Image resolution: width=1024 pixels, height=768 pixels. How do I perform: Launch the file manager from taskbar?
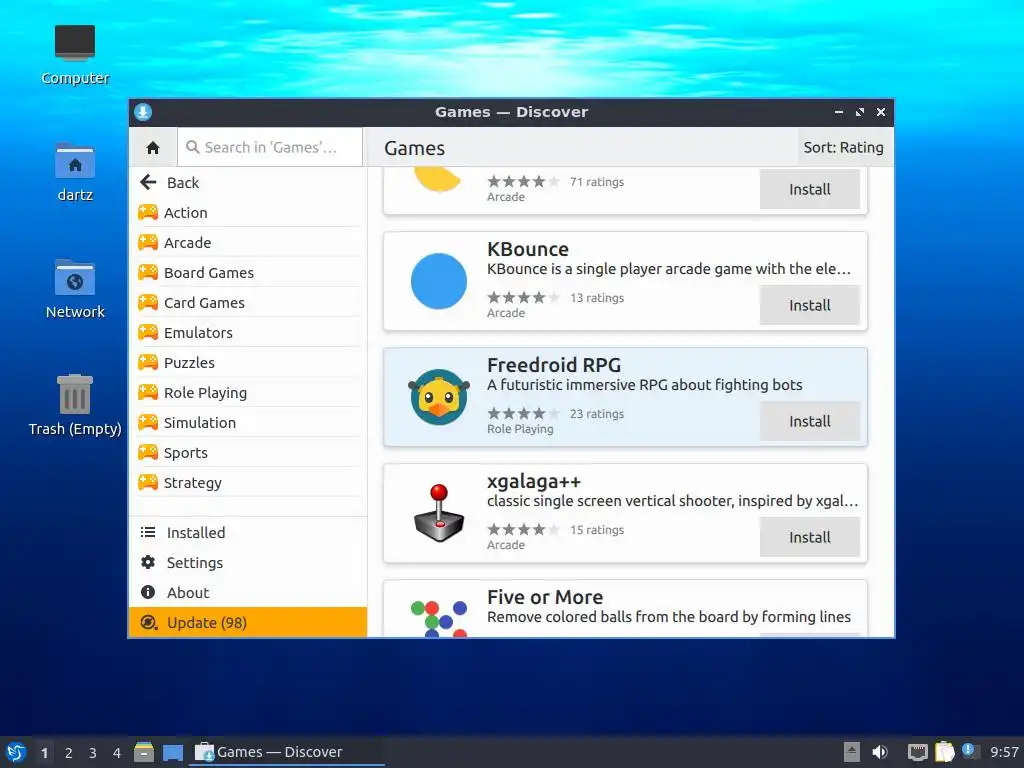click(x=144, y=752)
